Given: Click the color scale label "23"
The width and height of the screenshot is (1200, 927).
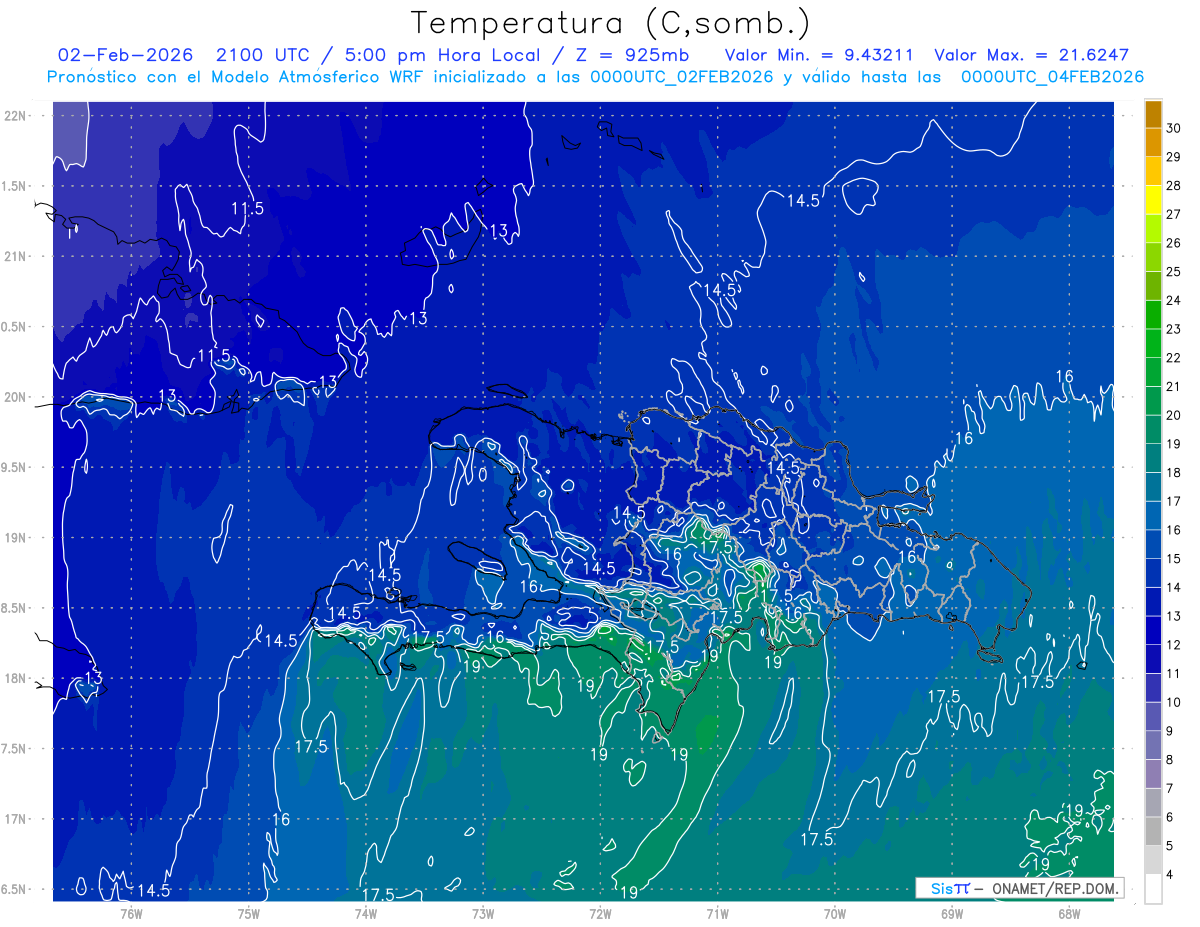Looking at the screenshot, I should click(x=1174, y=329).
